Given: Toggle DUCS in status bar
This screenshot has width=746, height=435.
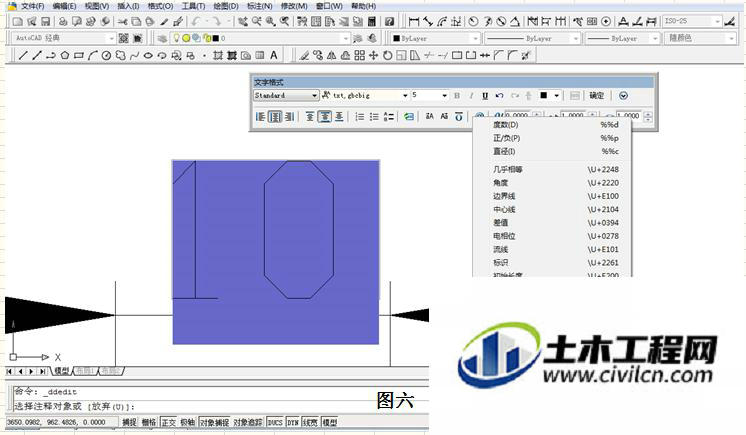Looking at the screenshot, I should (x=275, y=422).
